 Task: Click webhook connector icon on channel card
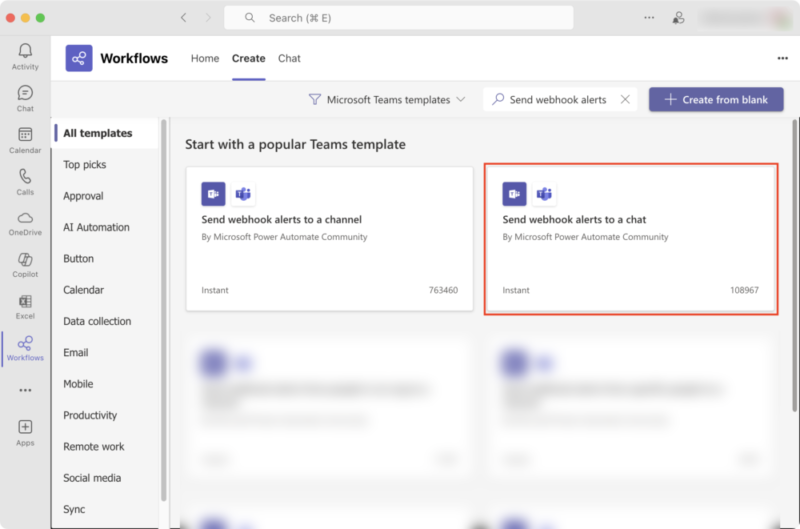coord(213,194)
